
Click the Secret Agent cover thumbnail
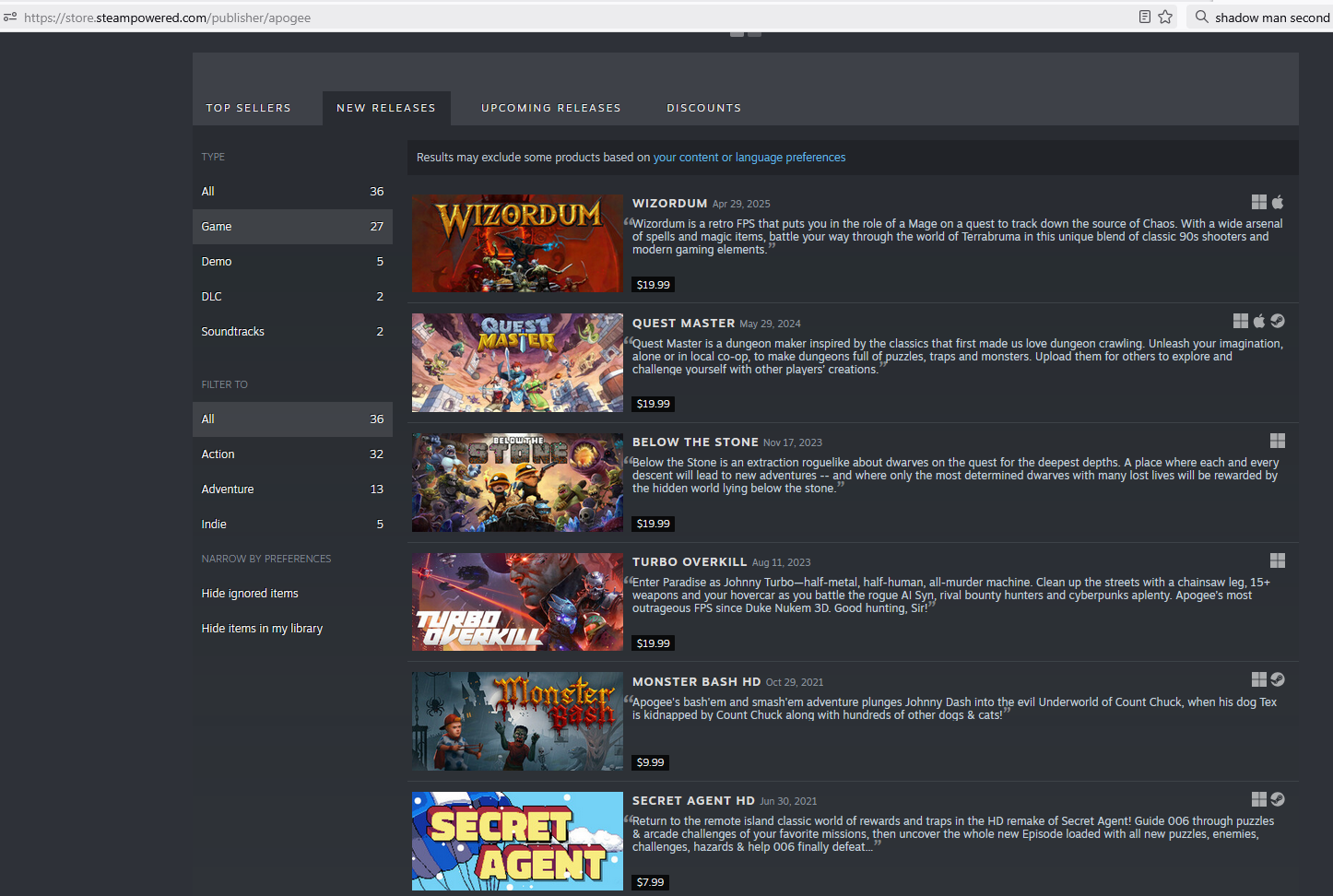coord(517,841)
